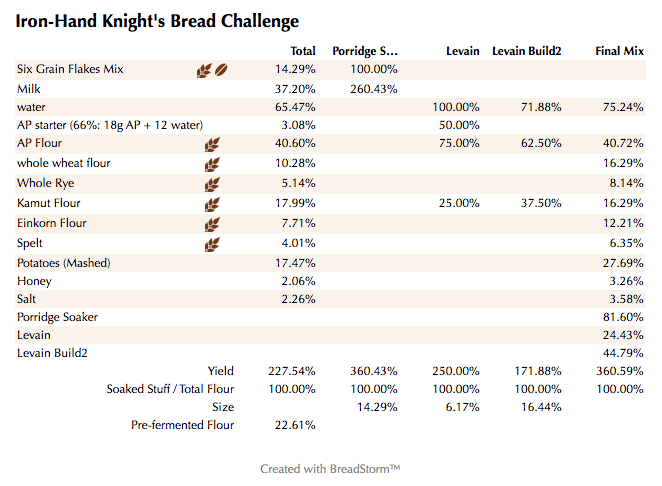This screenshot has height=486, width=662.
Task: Click the Yield label
Action: 220,371
